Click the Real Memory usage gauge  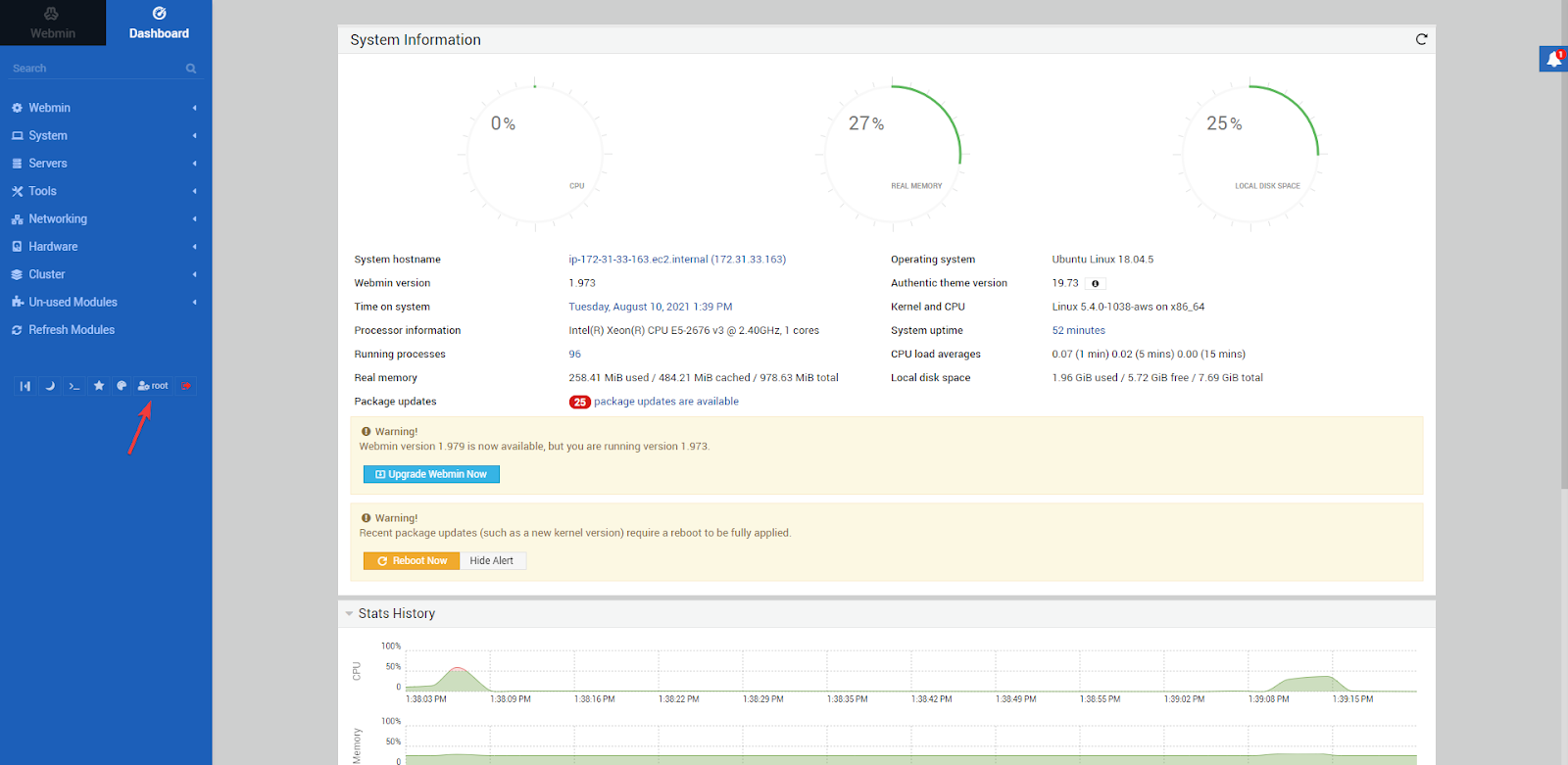(x=893, y=155)
